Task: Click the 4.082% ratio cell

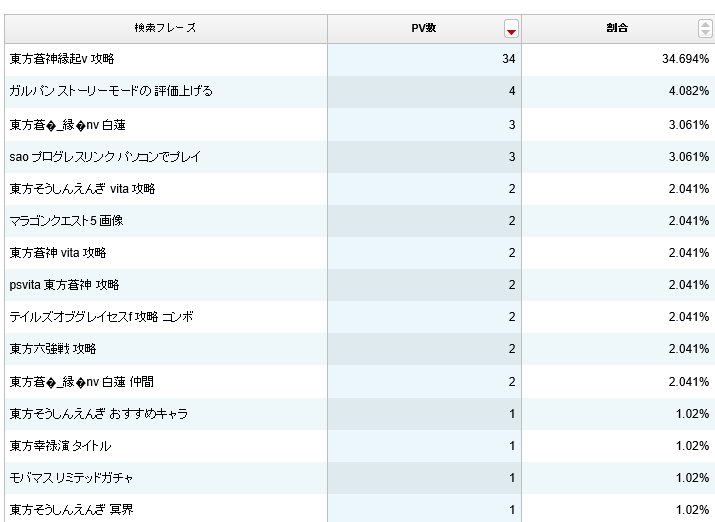Action: (618, 91)
